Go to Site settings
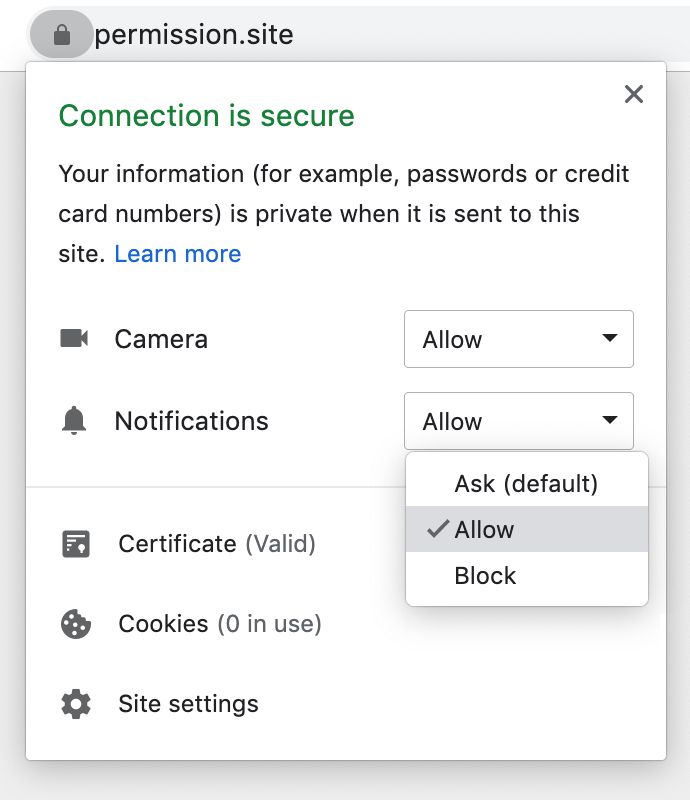The width and height of the screenshot is (690, 800). click(188, 704)
